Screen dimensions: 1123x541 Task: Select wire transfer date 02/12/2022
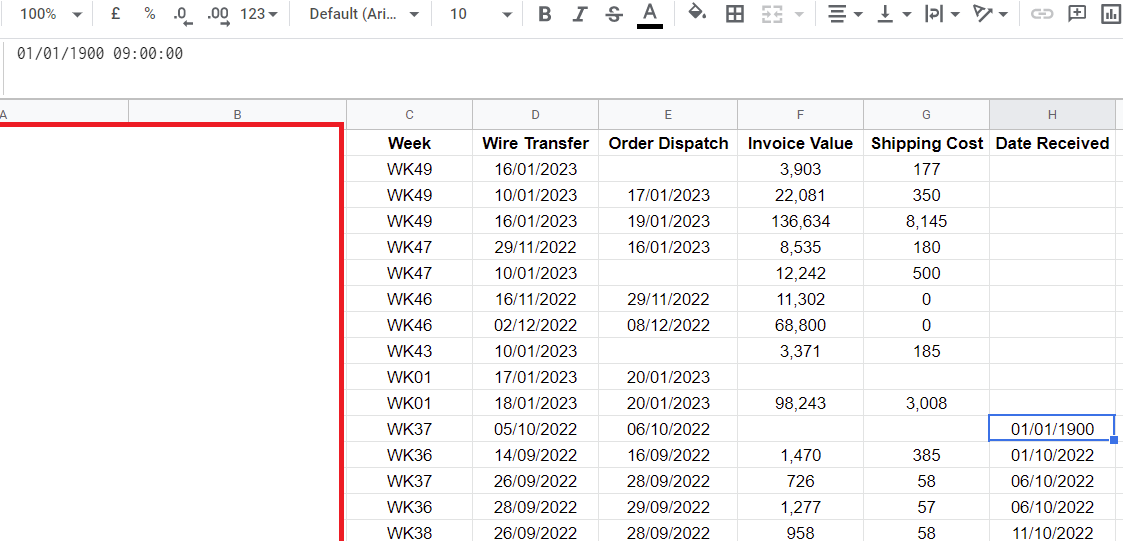pyautogui.click(x=536, y=325)
